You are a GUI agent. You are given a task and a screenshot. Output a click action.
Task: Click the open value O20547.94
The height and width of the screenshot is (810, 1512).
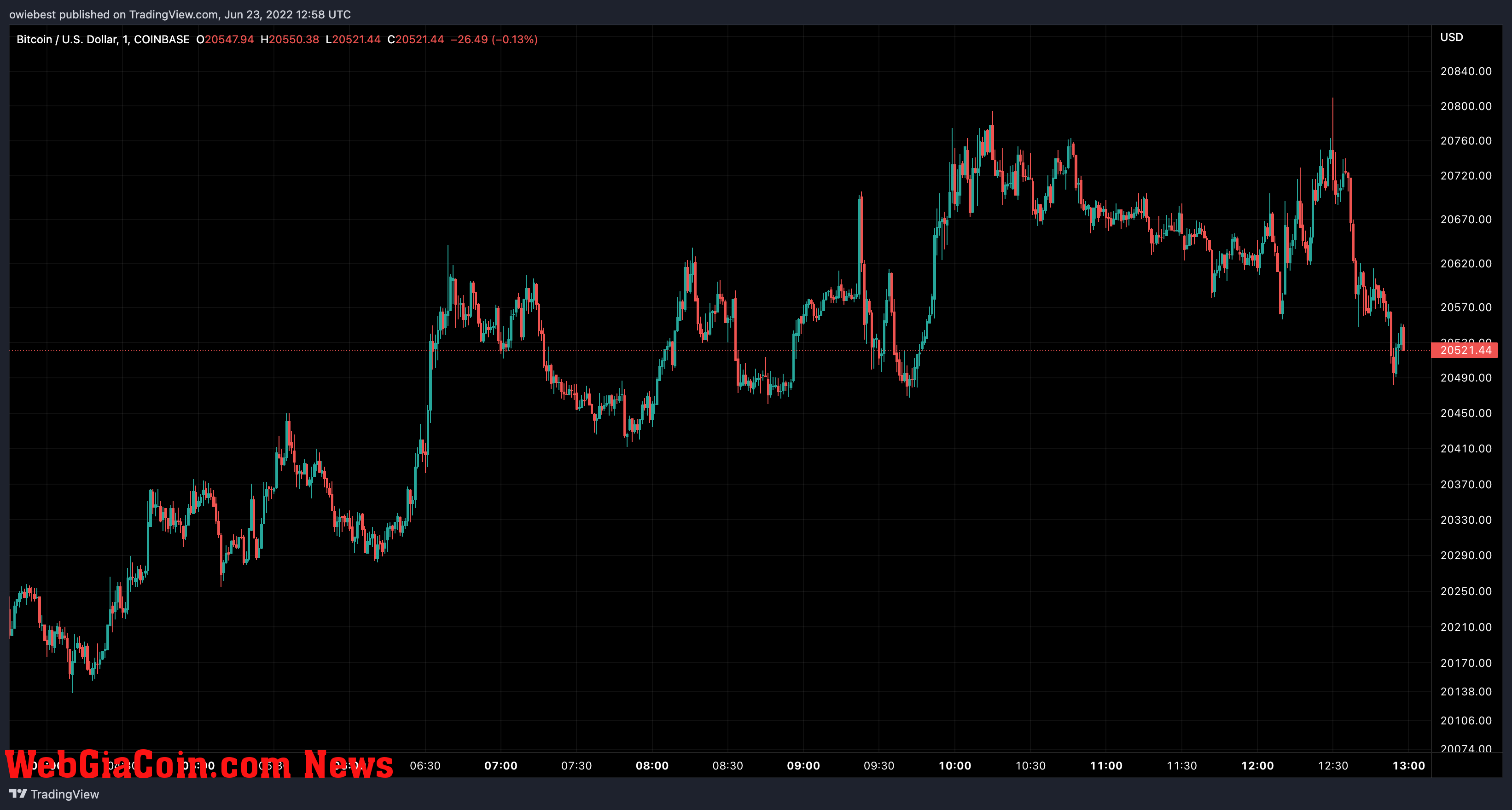point(225,39)
